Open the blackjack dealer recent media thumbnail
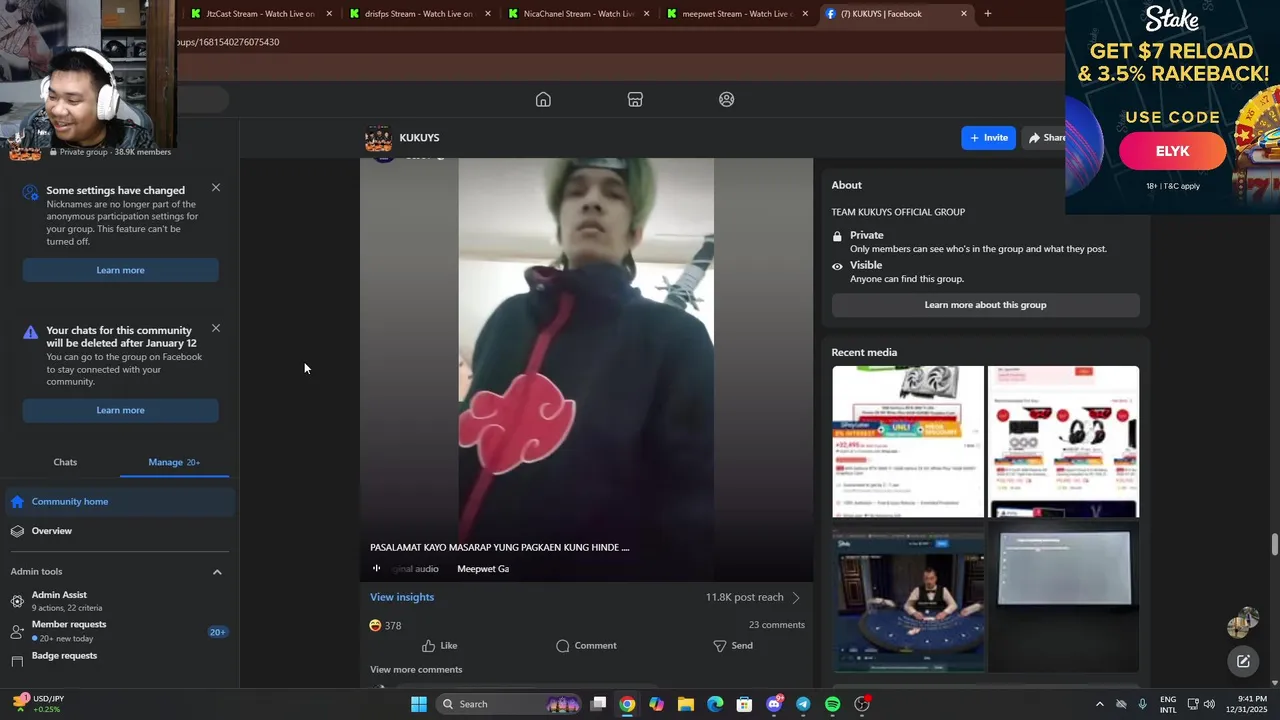Screen dimensions: 1280x720 coord(908,597)
